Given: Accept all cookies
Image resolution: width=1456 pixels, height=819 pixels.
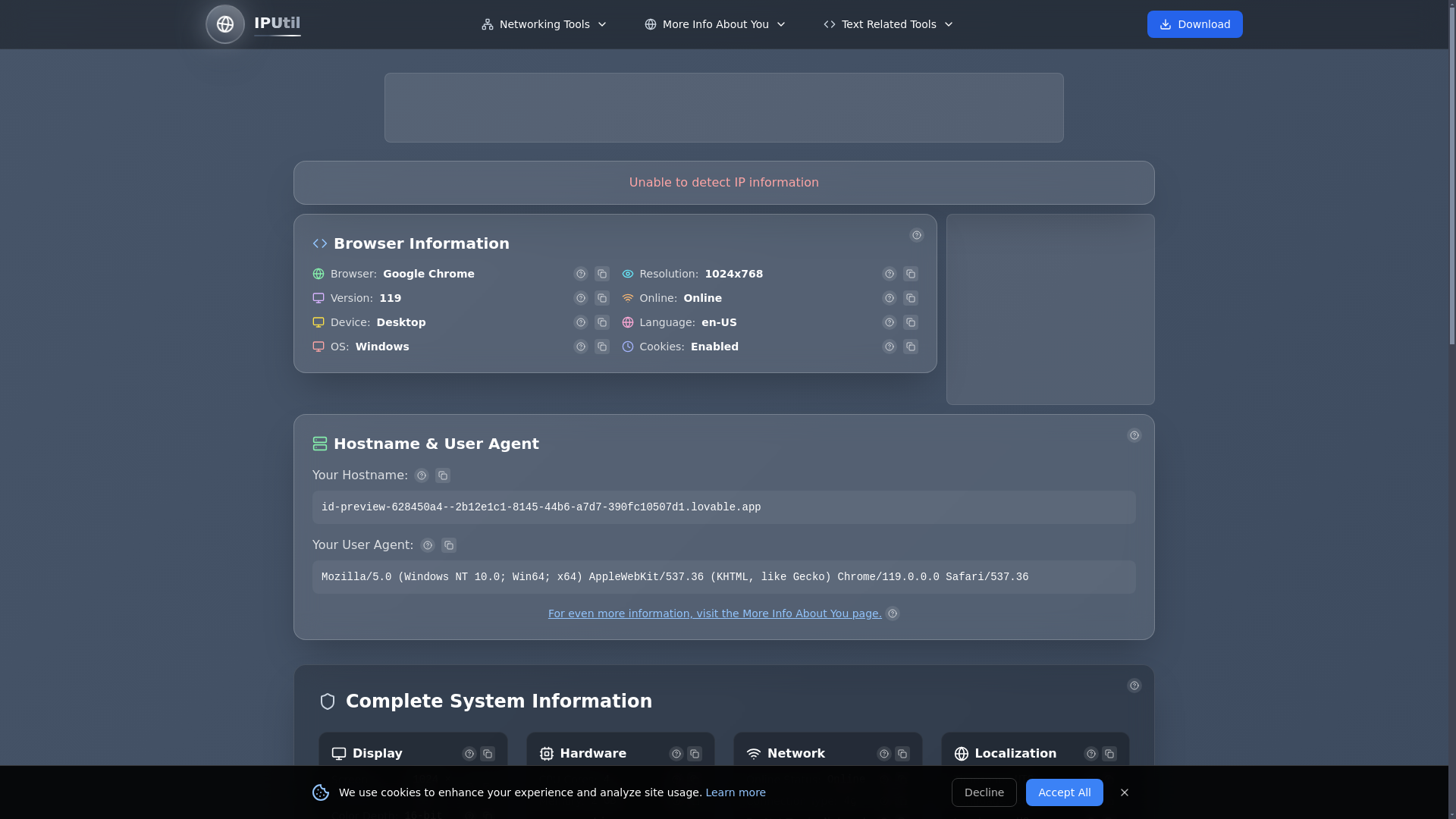Looking at the screenshot, I should 1064,792.
